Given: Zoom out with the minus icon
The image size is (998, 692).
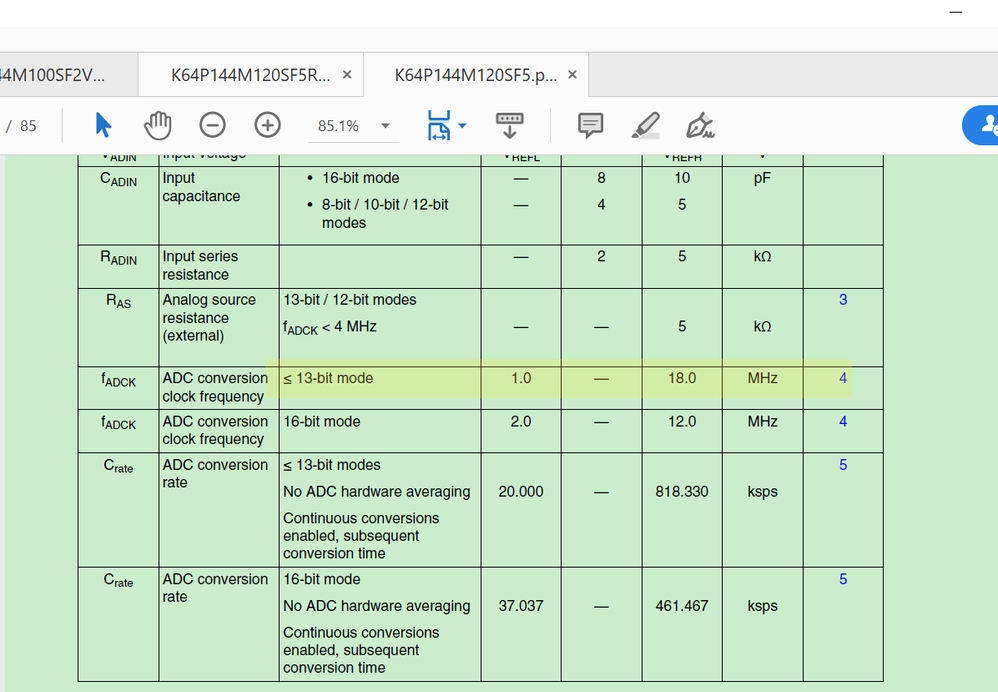Looking at the screenshot, I should pos(213,125).
